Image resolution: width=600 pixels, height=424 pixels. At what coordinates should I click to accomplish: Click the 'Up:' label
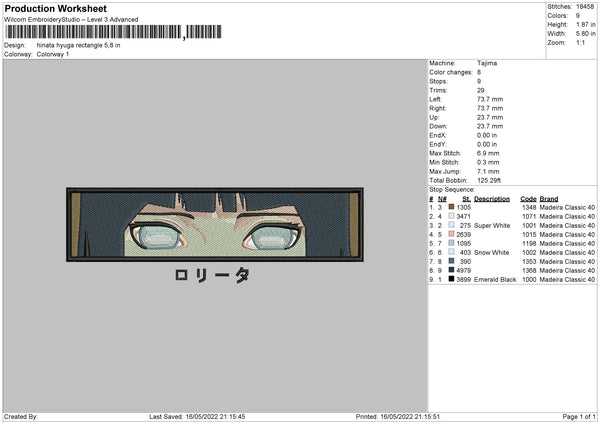tap(434, 117)
